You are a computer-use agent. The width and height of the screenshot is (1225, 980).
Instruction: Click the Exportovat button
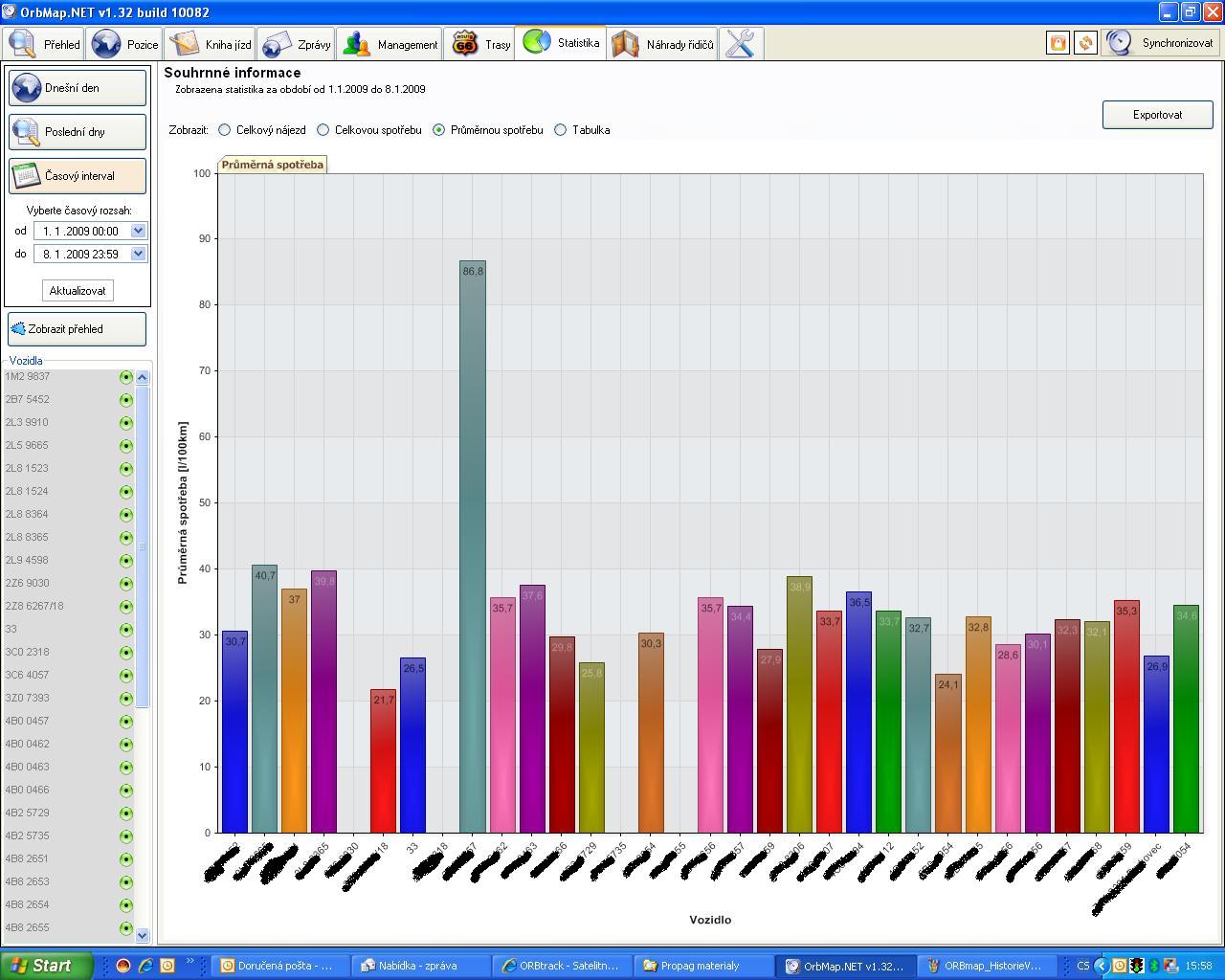click(x=1157, y=115)
